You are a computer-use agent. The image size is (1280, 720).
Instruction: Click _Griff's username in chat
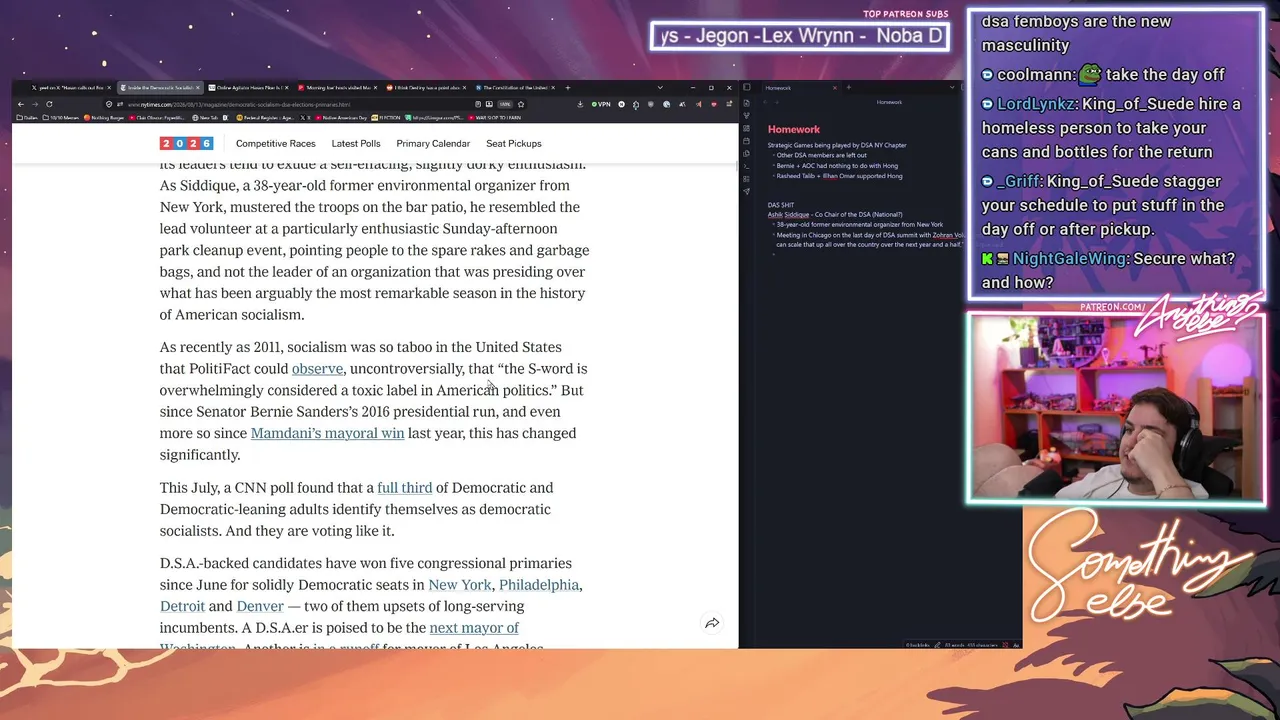[x=1018, y=182]
